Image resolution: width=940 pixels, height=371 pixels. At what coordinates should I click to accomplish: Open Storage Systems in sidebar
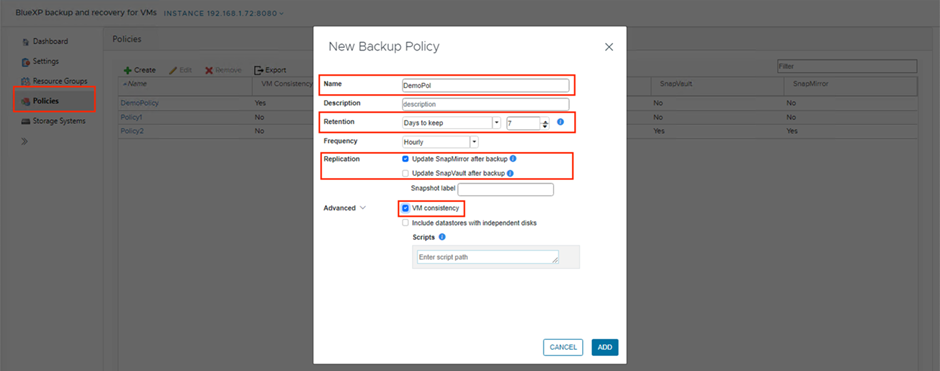click(x=53, y=120)
